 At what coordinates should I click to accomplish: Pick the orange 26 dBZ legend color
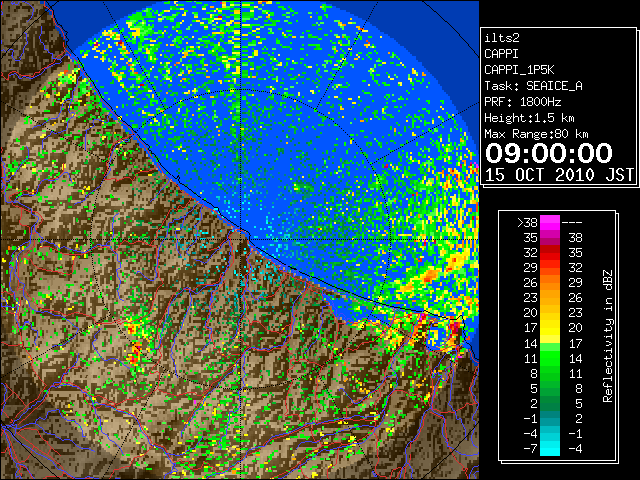pos(550,282)
